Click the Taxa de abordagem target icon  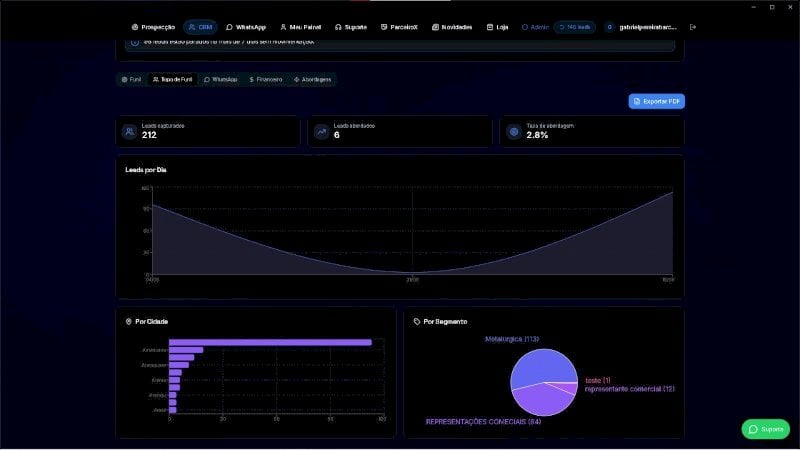514,132
